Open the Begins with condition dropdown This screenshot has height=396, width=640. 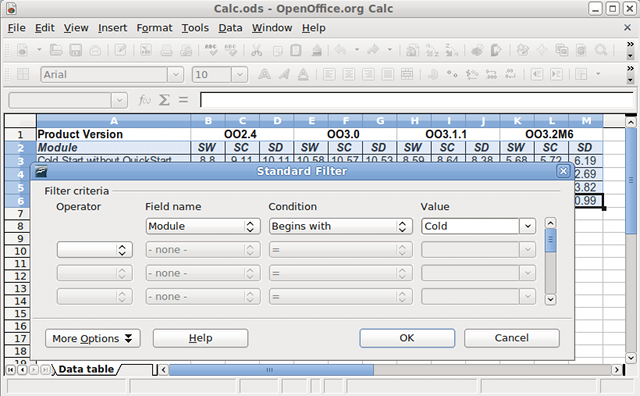(340, 226)
